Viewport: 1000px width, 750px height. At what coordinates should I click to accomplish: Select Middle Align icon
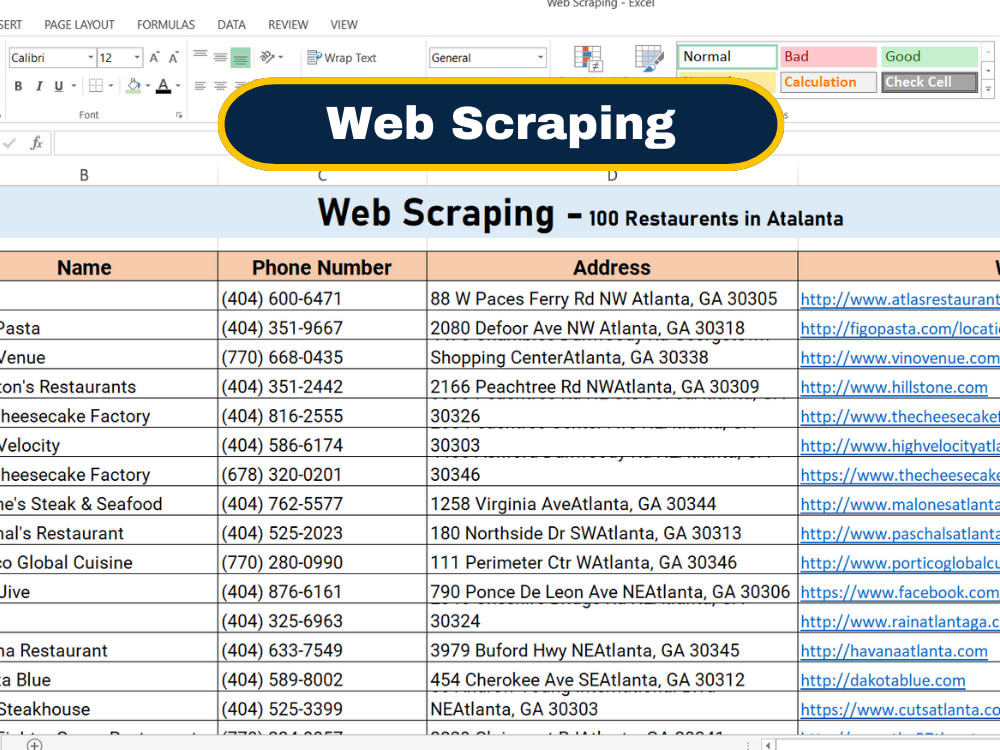coord(220,57)
